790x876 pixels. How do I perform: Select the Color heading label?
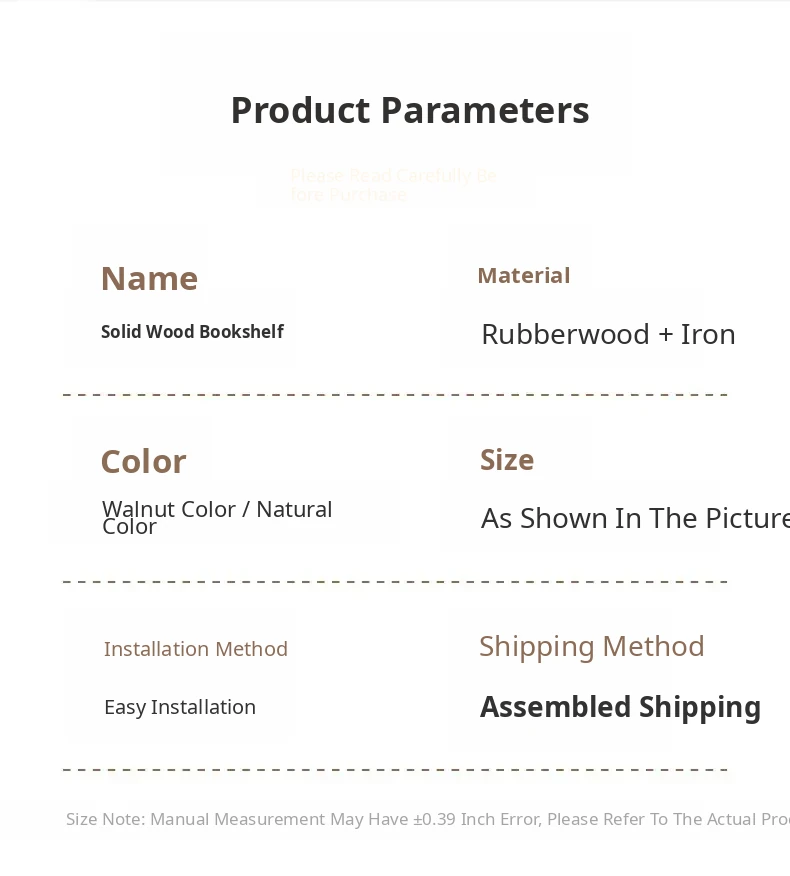(x=143, y=462)
